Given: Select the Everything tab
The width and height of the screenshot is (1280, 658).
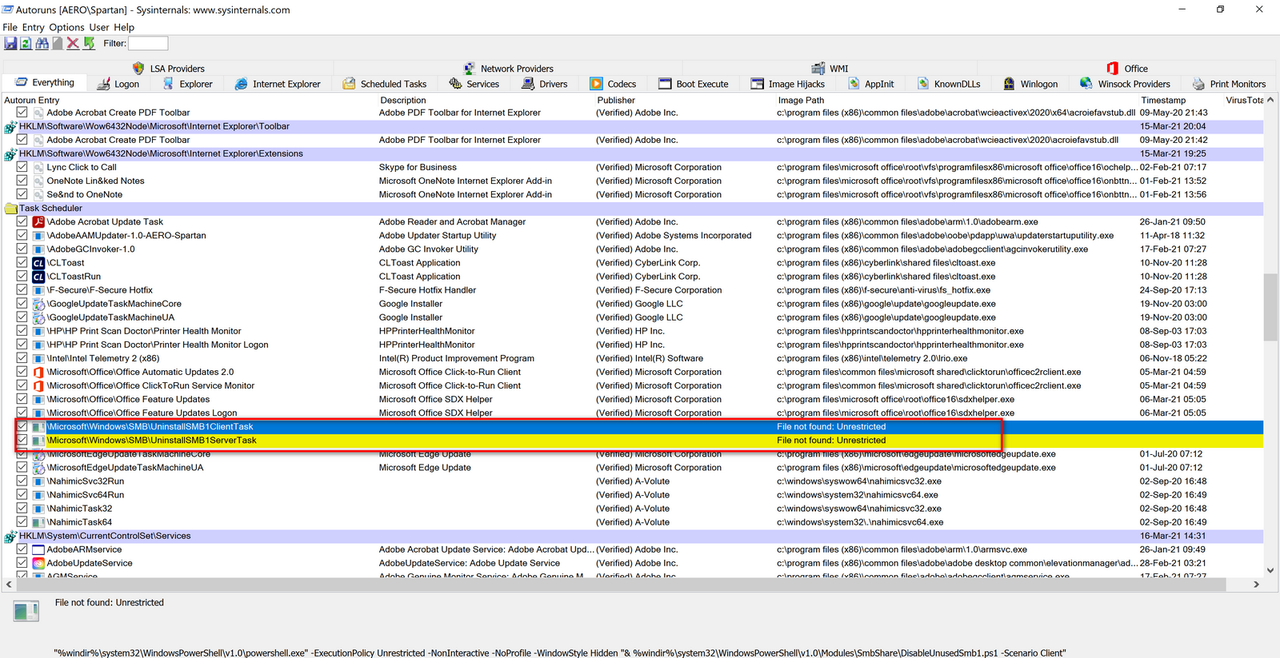Looking at the screenshot, I should pos(44,83).
